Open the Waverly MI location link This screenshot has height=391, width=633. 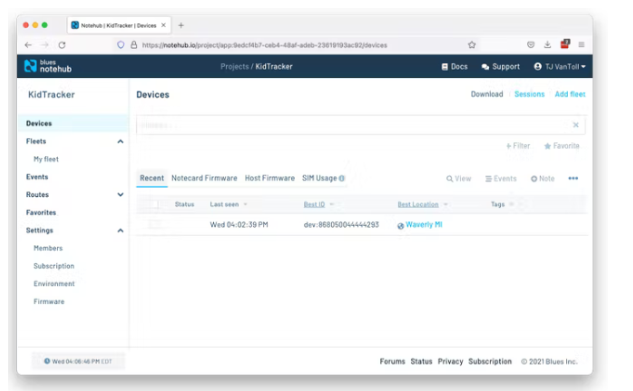424,225
